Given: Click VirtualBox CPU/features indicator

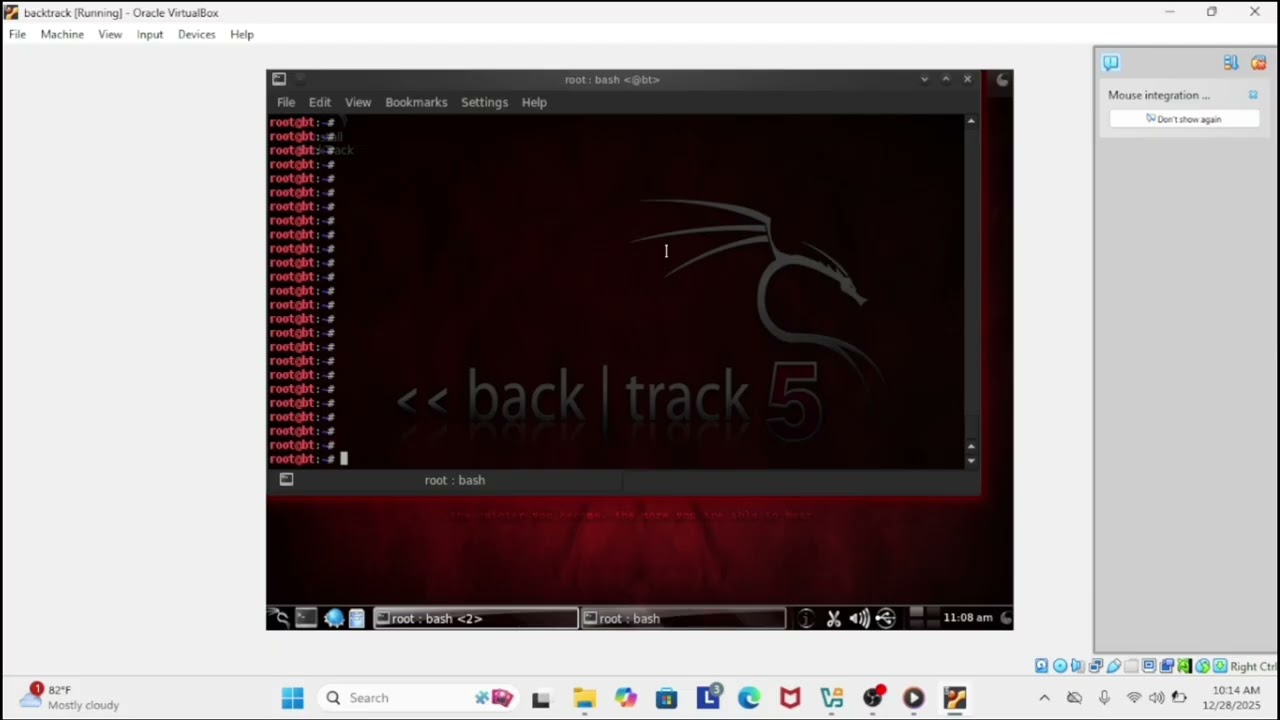Looking at the screenshot, I should (1184, 666).
